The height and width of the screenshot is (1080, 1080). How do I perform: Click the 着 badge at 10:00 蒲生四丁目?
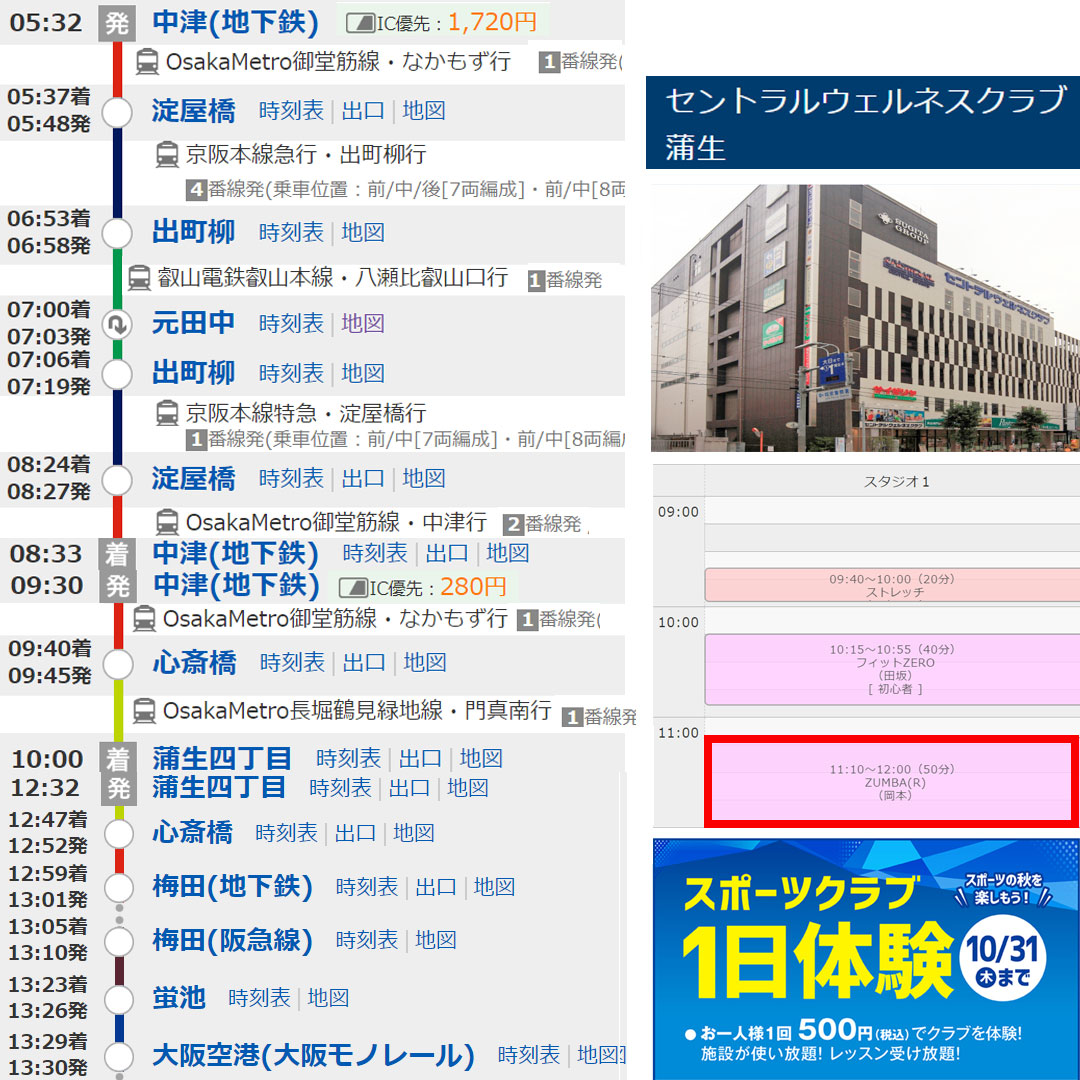tap(117, 759)
